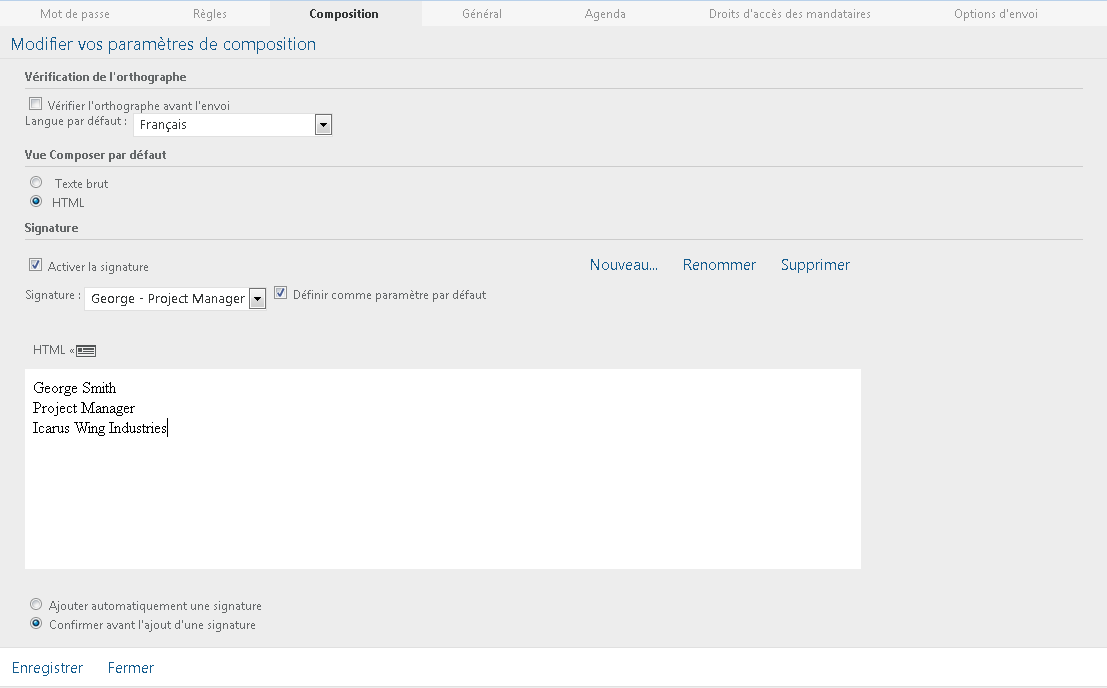The width and height of the screenshot is (1107, 688).
Task: Open the Général settings tab
Action: click(481, 14)
